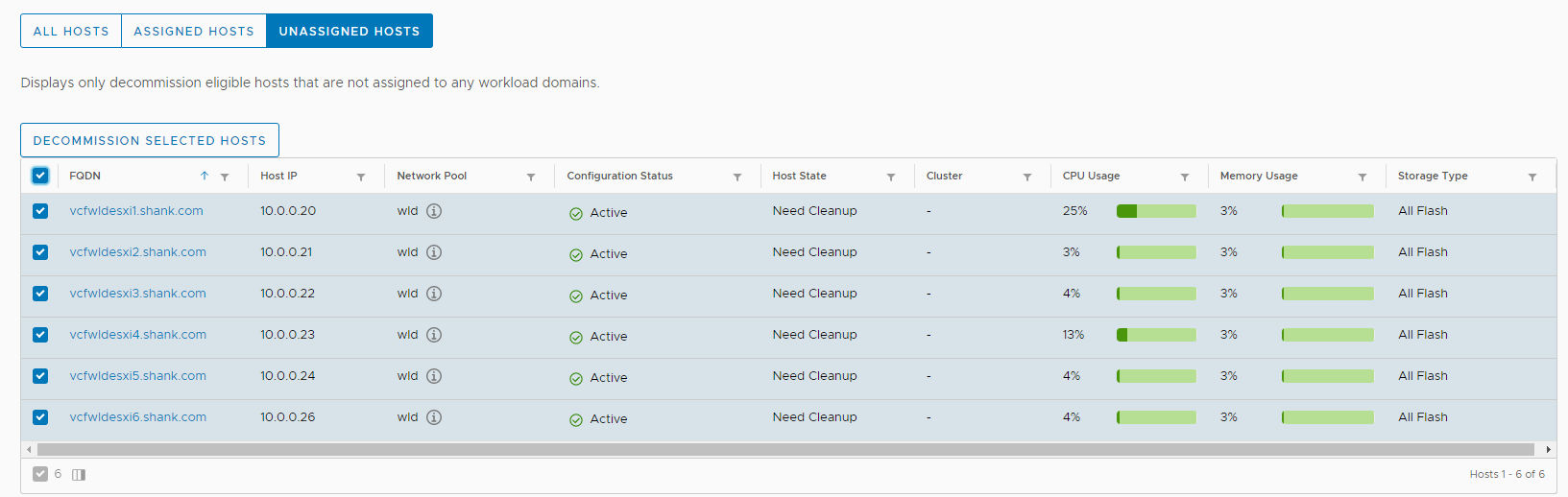The height and width of the screenshot is (497, 1568).
Task: Click the 13% CPU usage bar
Action: point(1156,335)
